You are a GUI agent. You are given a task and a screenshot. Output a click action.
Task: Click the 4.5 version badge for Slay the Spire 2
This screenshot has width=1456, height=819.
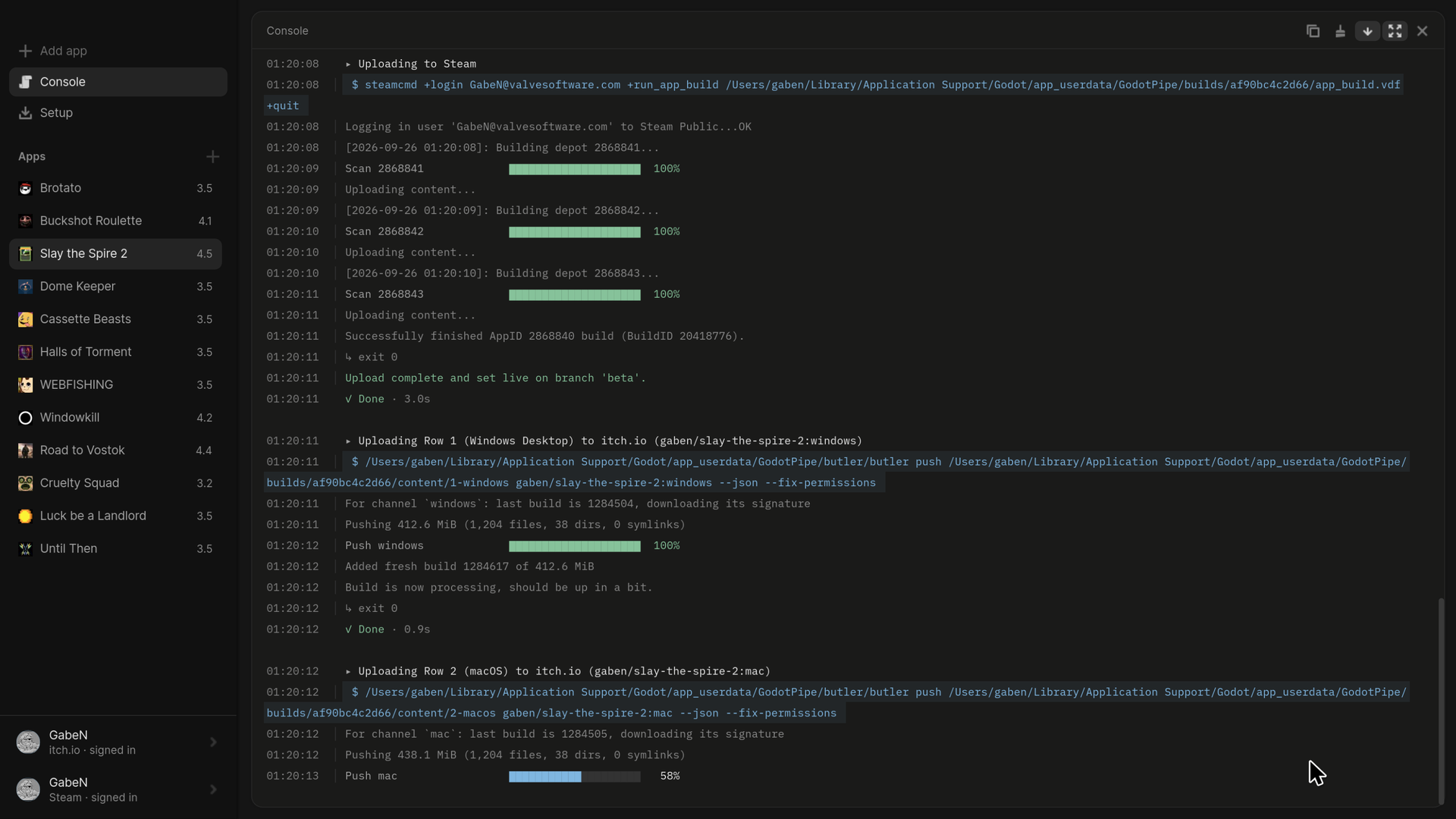[x=204, y=254]
